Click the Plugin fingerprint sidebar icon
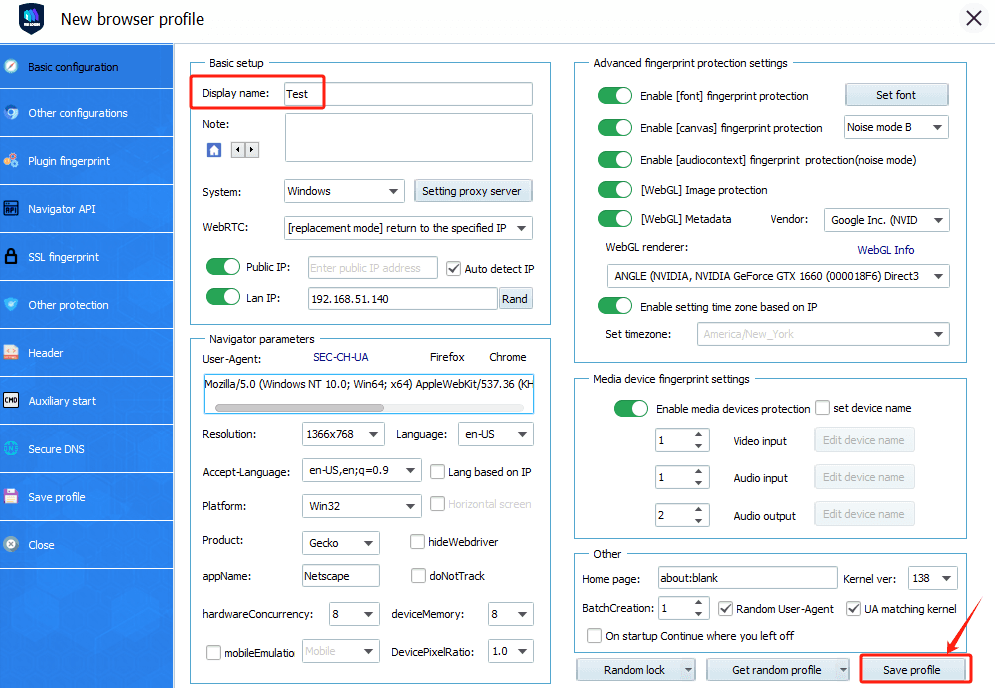This screenshot has width=995, height=688. 11,161
